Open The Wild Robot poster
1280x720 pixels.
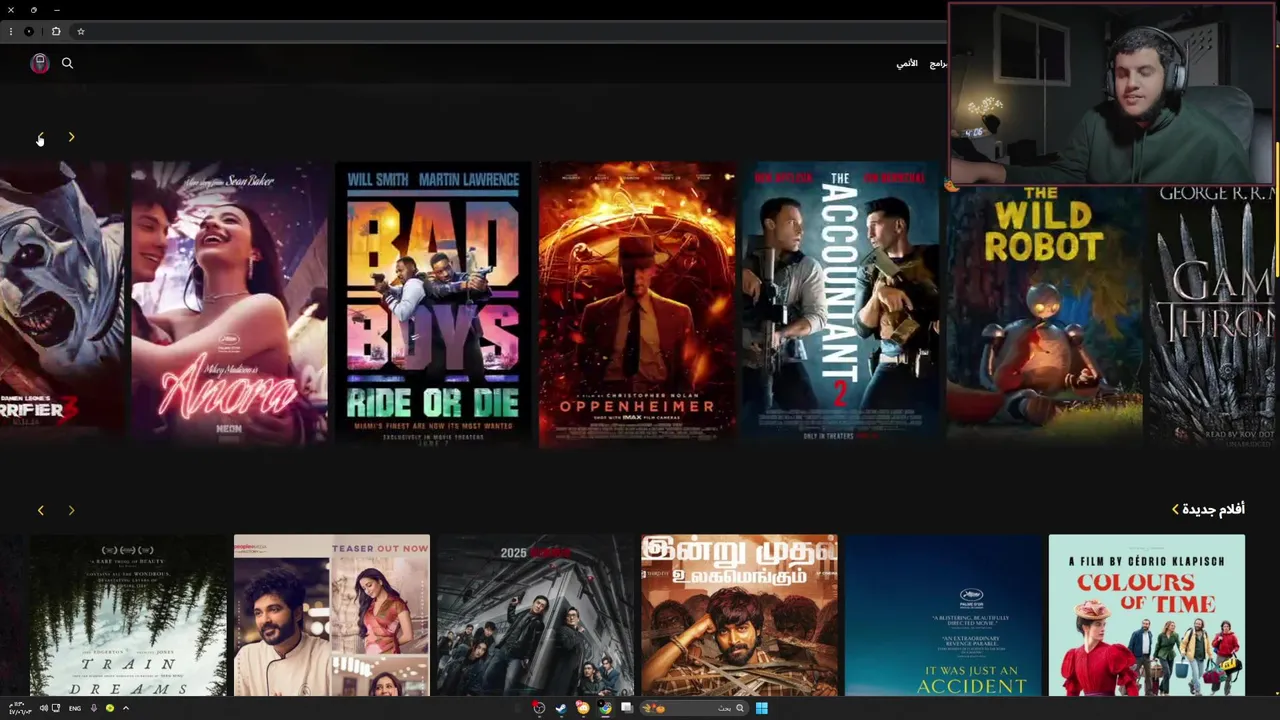[x=1045, y=313]
